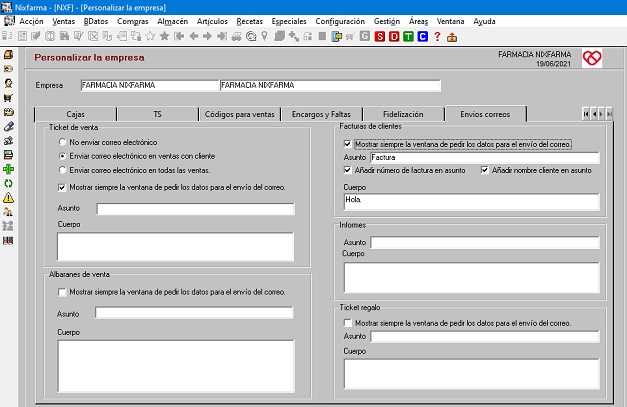Image resolution: width=627 pixels, height=407 pixels.
Task: Toggle 'Añadir nombre cliente en asunto'
Action: click(x=485, y=170)
